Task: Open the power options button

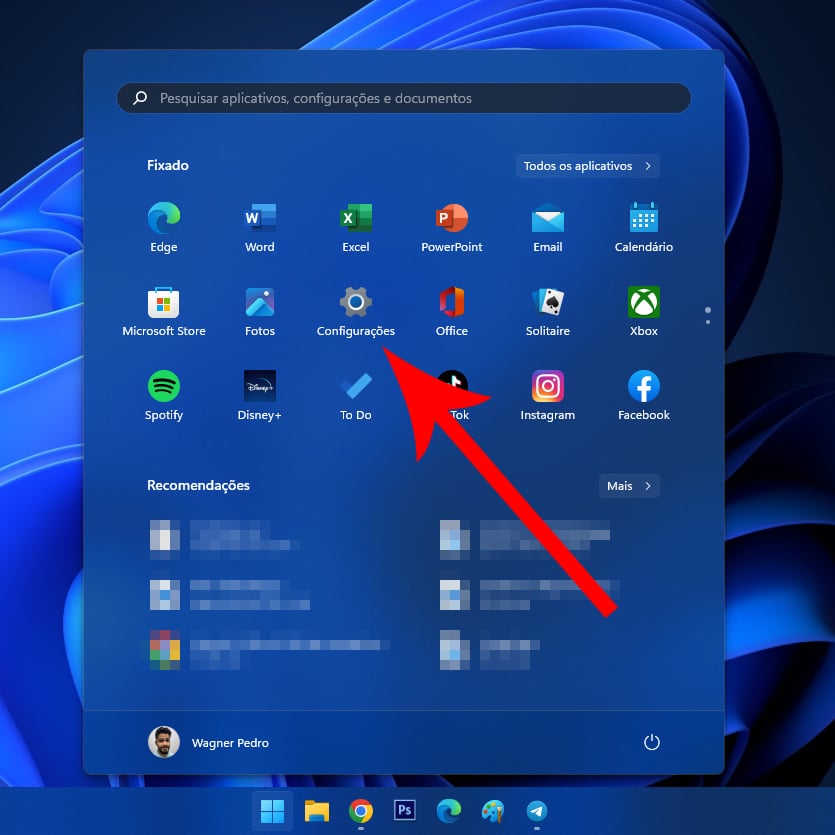Action: [651, 743]
